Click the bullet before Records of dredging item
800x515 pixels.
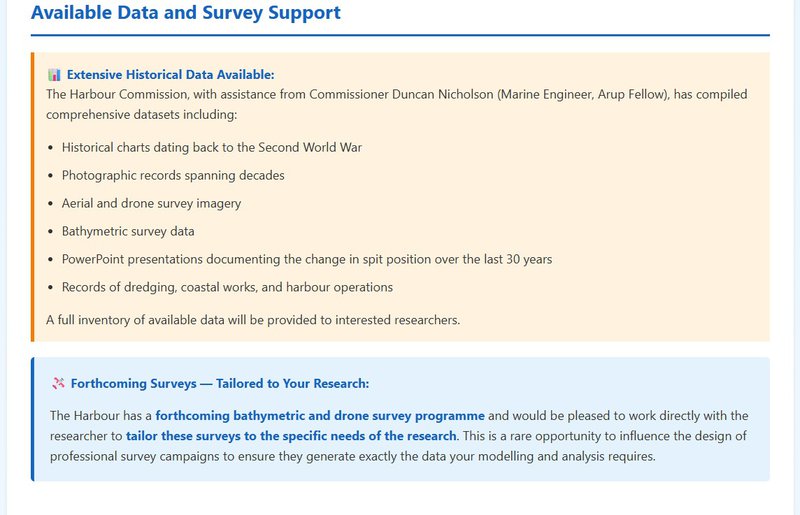[x=51, y=288]
